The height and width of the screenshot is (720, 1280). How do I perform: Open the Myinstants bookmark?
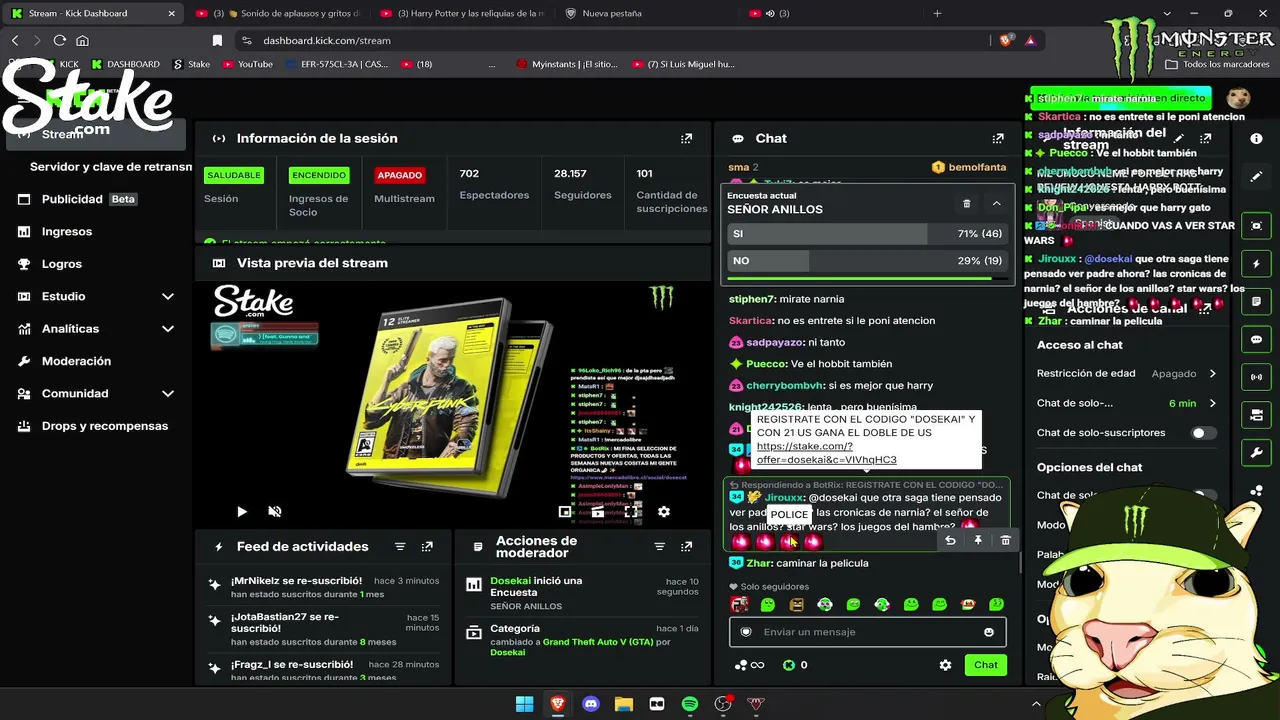click(567, 64)
